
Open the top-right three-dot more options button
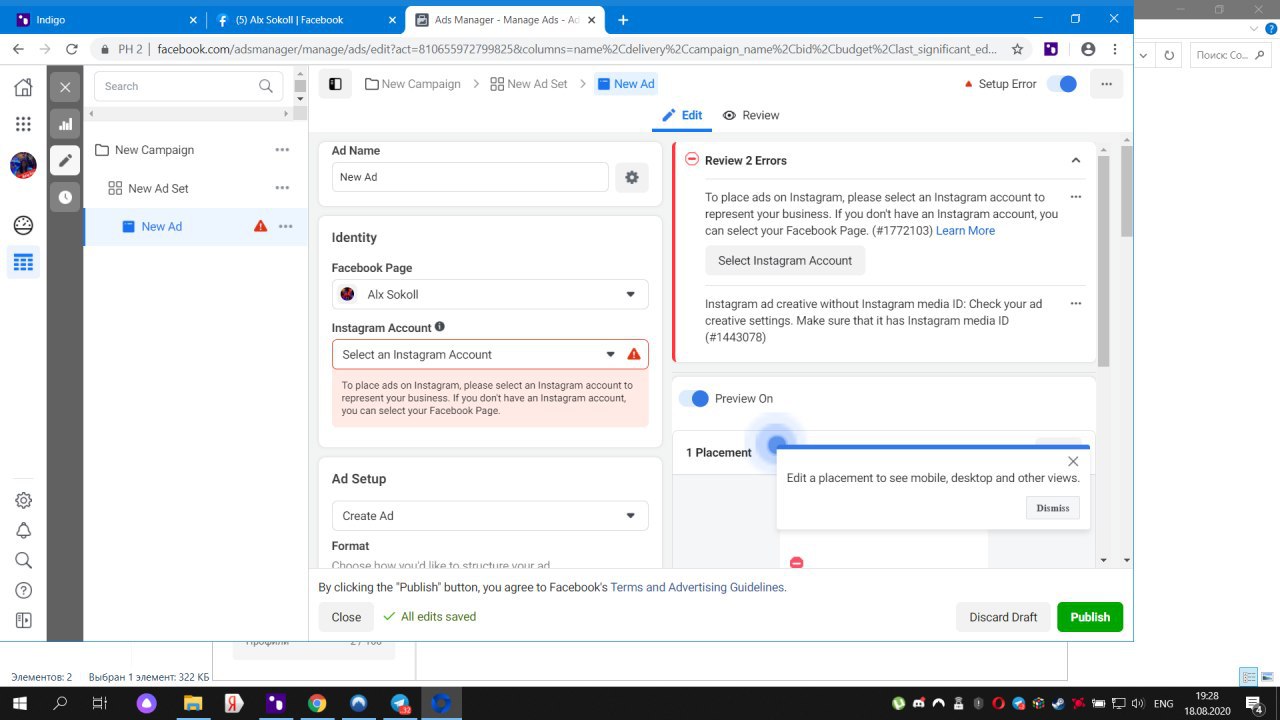click(x=1106, y=84)
